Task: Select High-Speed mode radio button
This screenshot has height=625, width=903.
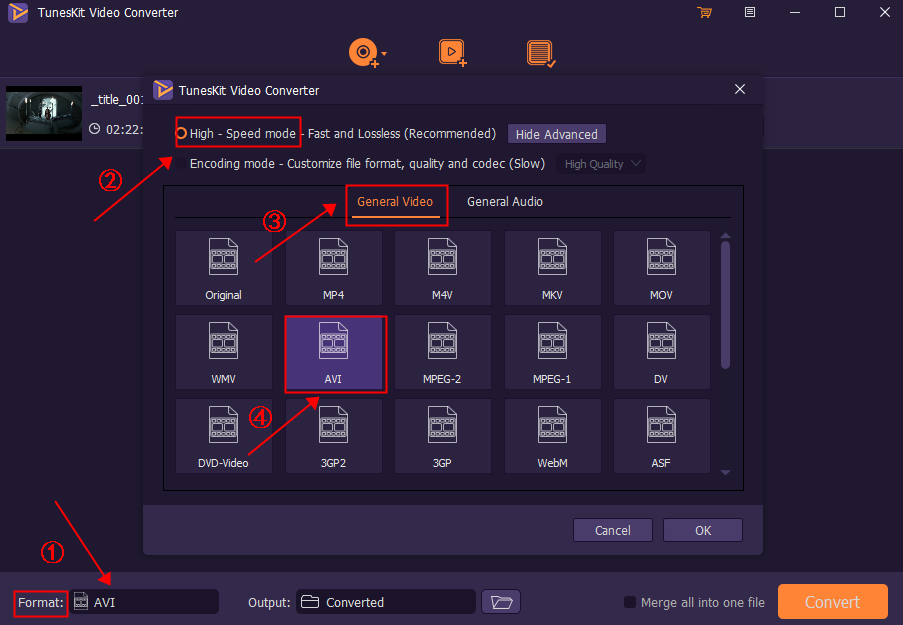Action: pos(182,133)
